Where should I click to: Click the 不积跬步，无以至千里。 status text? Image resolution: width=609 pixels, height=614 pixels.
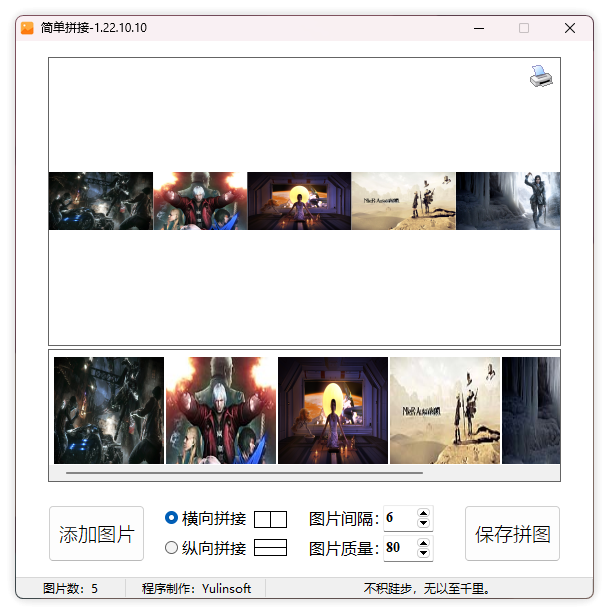(x=427, y=589)
